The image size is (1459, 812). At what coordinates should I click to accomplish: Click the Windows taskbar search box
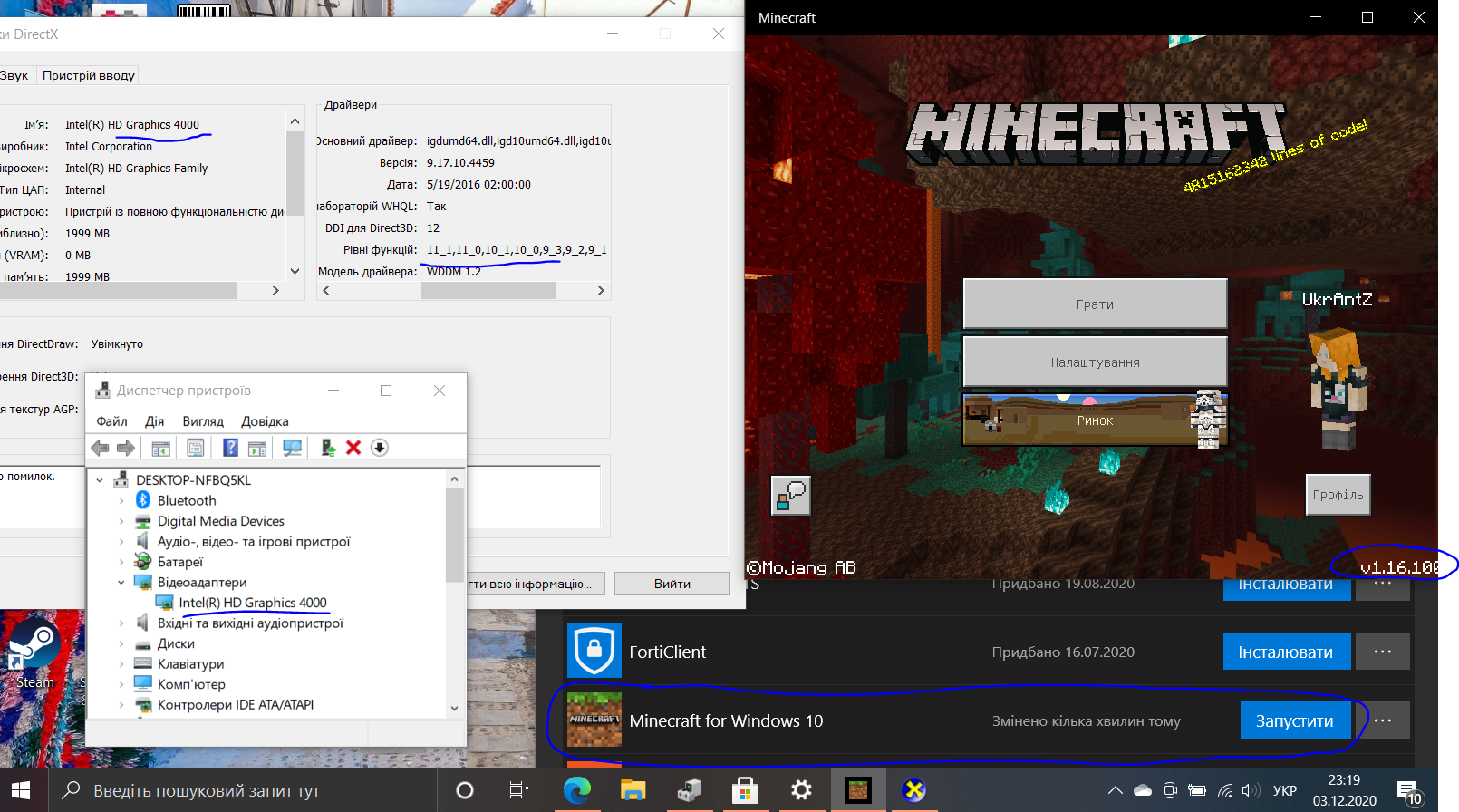(242, 790)
